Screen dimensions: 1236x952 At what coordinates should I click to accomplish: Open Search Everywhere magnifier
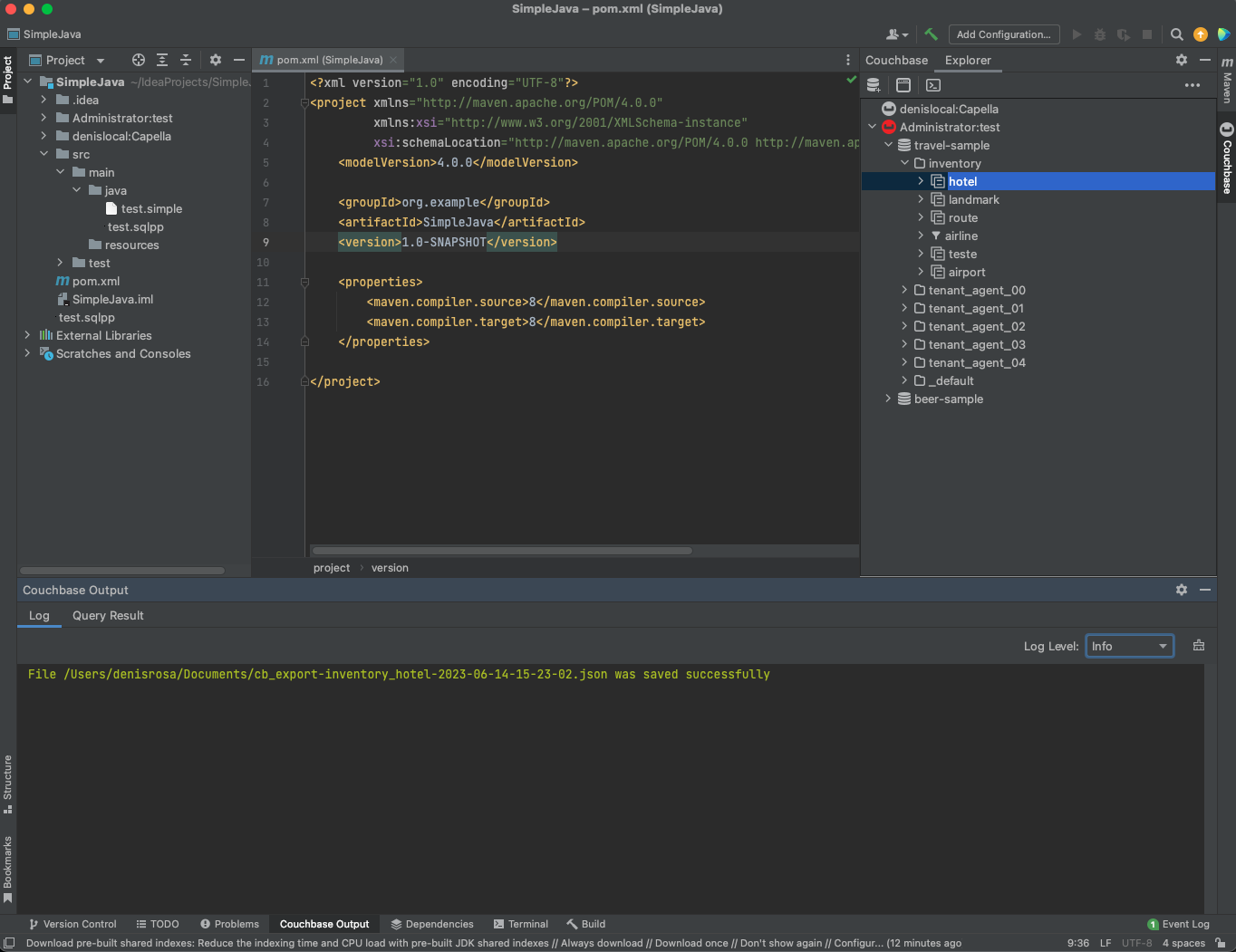tap(1176, 34)
